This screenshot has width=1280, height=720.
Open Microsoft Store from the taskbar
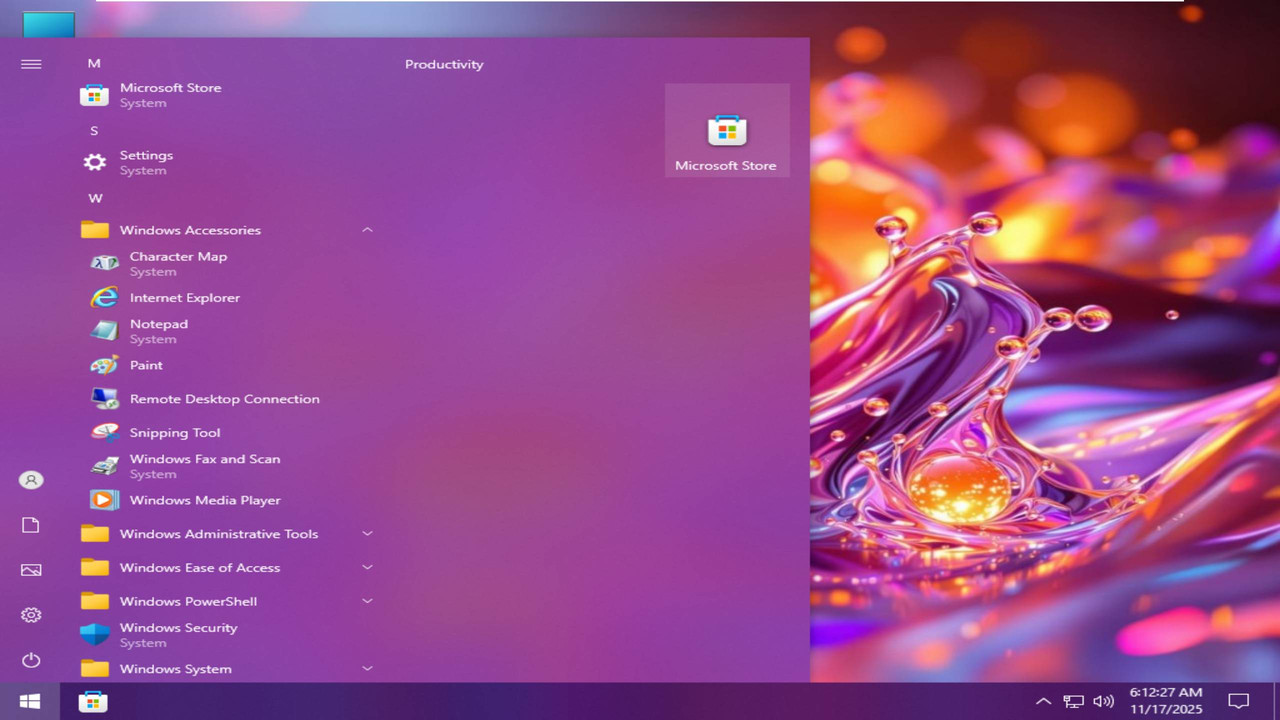coord(93,701)
